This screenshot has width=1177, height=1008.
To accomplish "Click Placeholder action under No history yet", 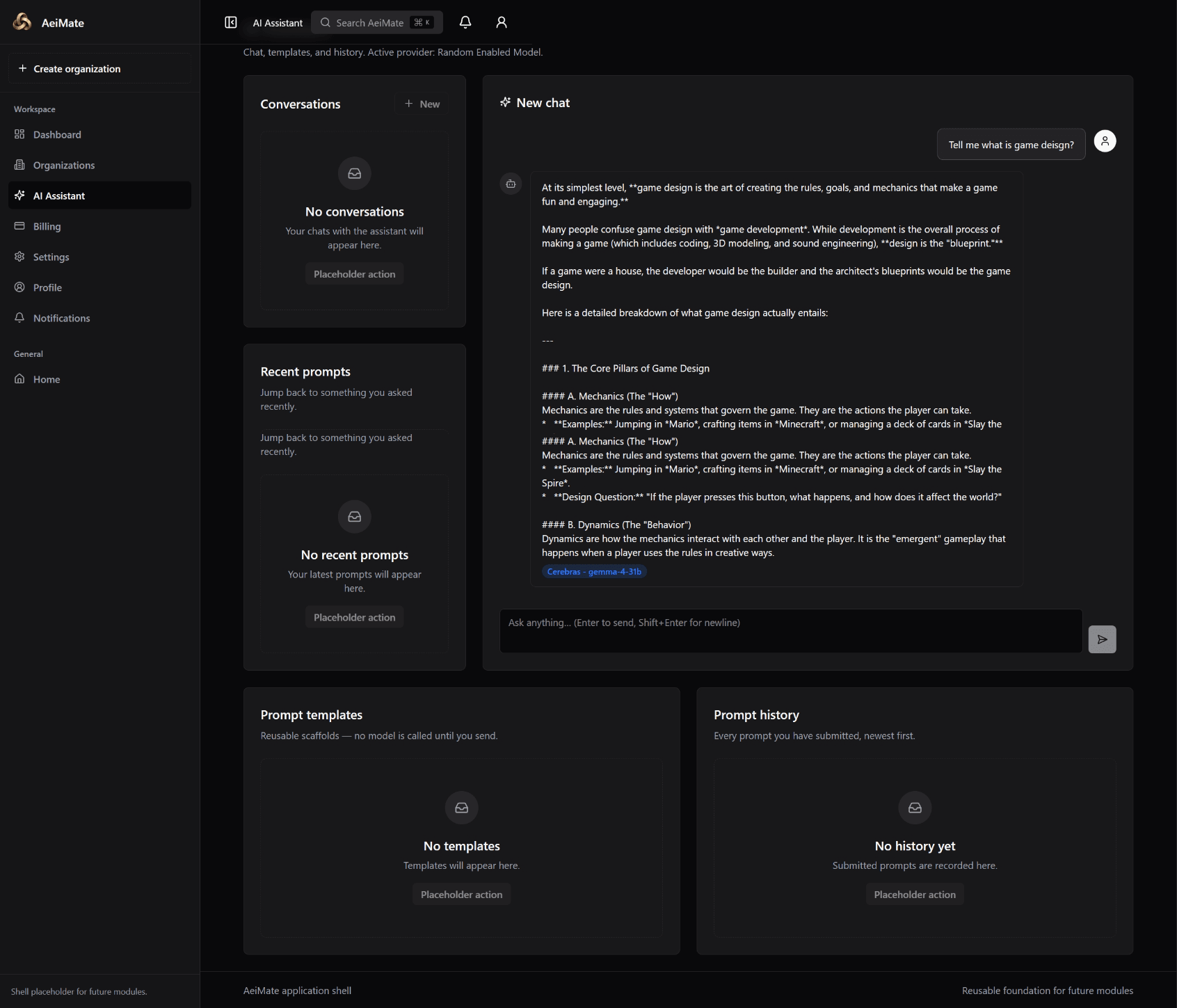I will tap(915, 895).
